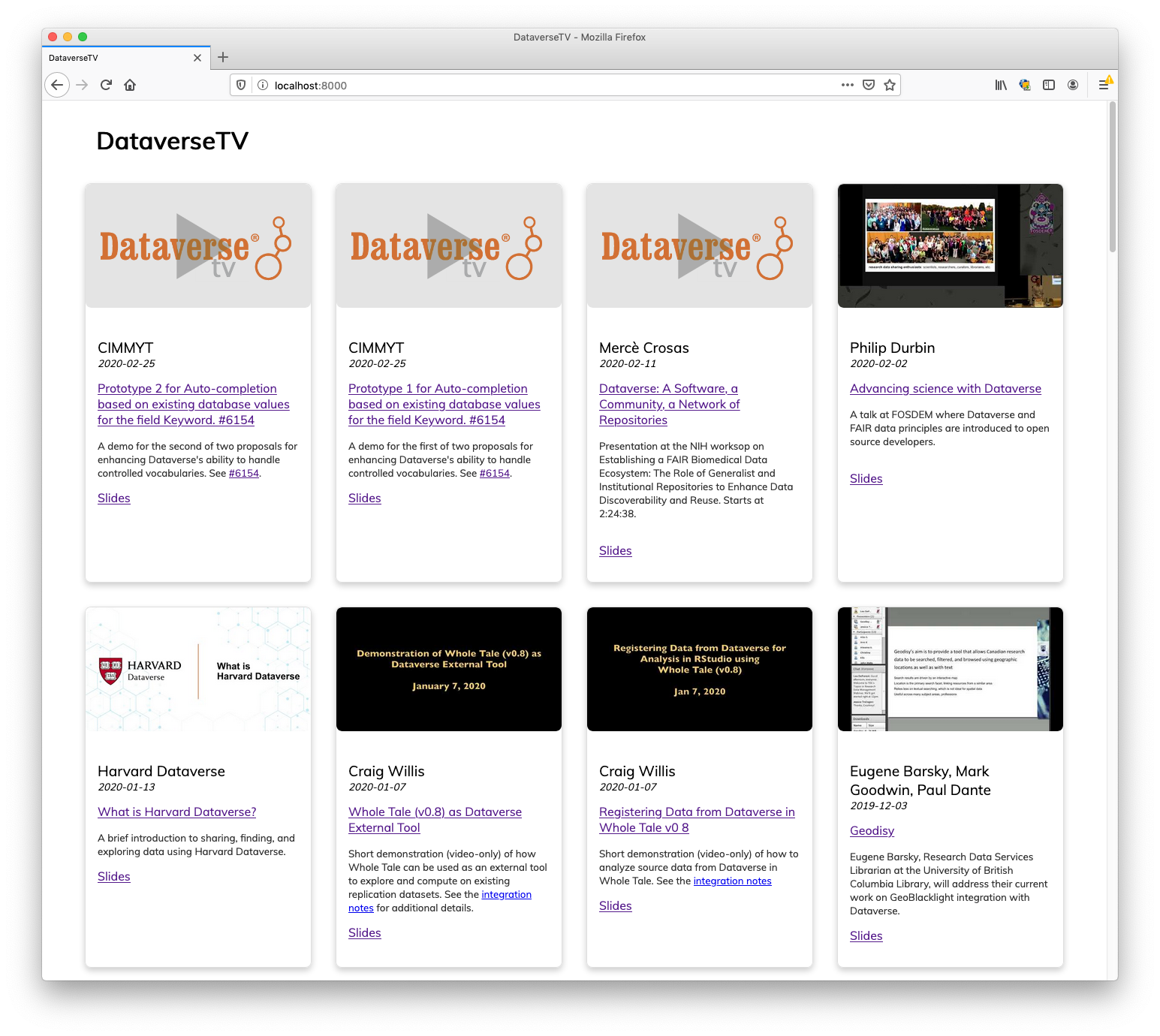Open #6154 issue link in Prototype 2 description
The width and height of the screenshot is (1160, 1036).
coord(244,473)
